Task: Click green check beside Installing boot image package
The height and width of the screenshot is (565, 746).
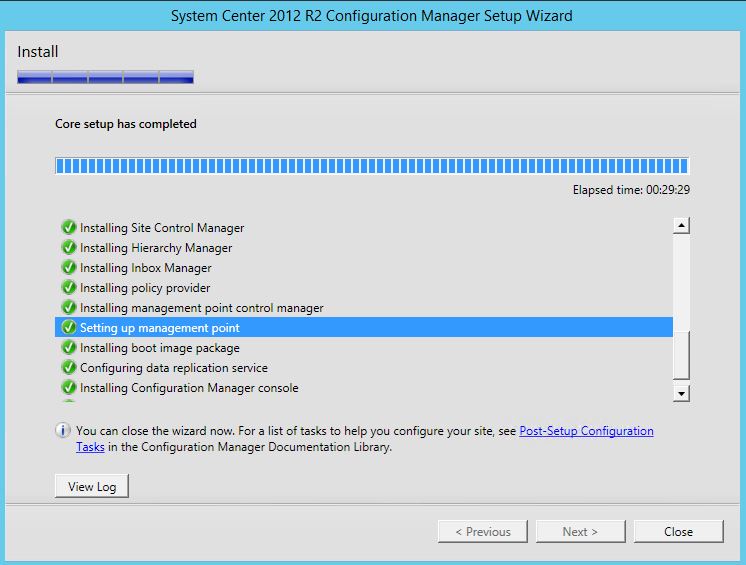Action: click(69, 347)
